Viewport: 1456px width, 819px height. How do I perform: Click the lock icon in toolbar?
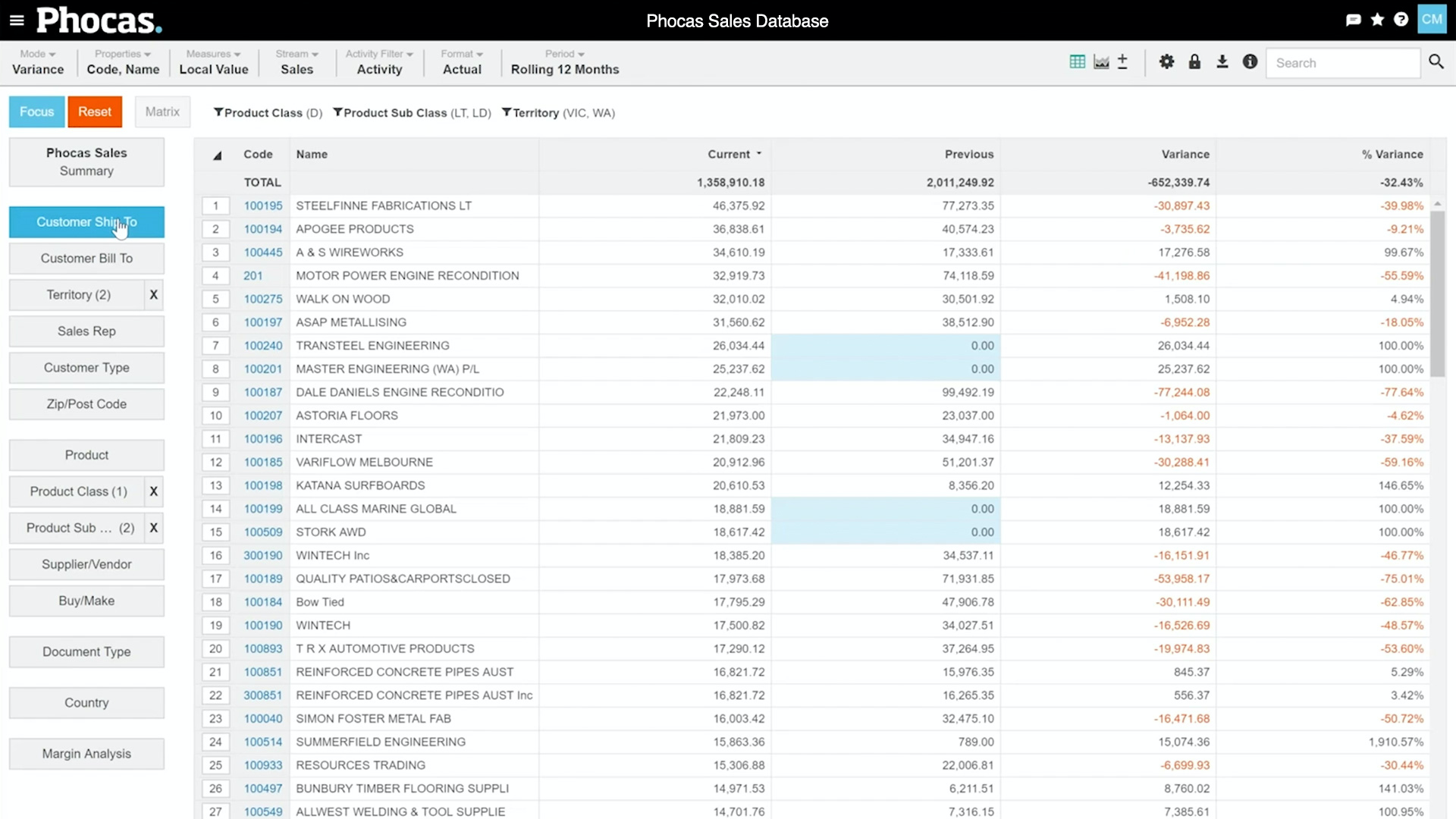click(1194, 62)
